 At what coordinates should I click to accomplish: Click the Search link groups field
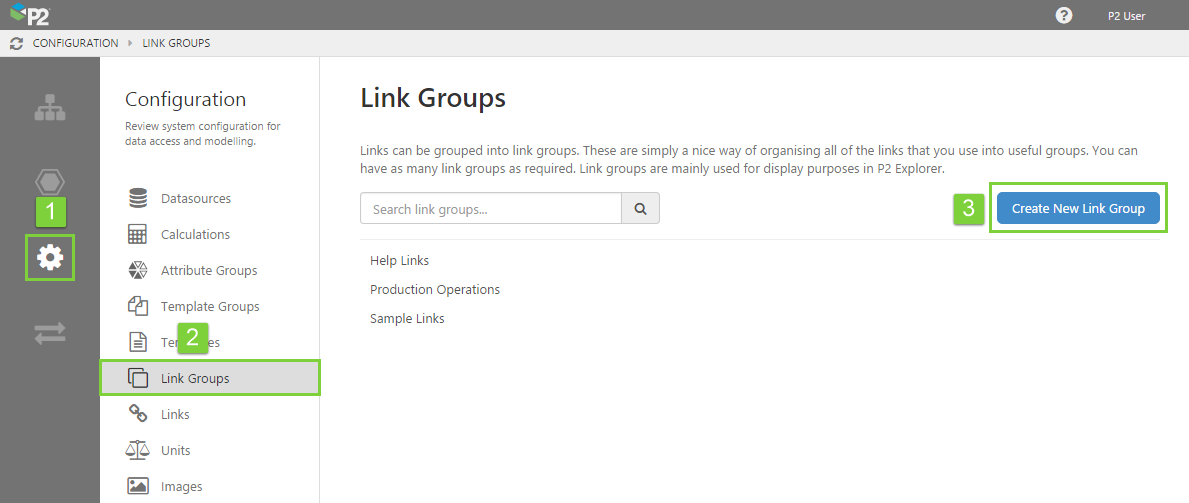(x=490, y=209)
